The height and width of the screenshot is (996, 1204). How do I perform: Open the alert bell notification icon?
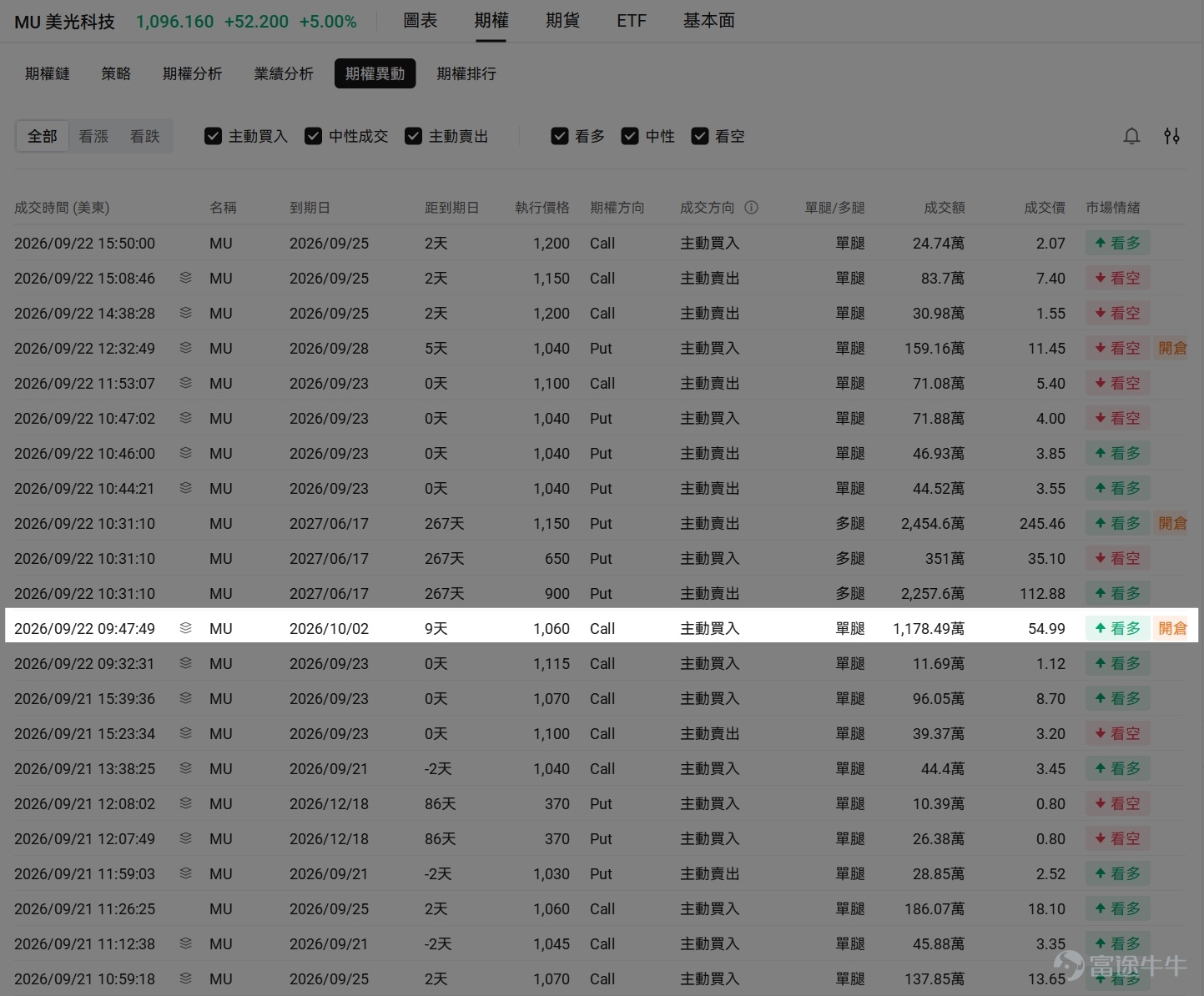[1131, 136]
